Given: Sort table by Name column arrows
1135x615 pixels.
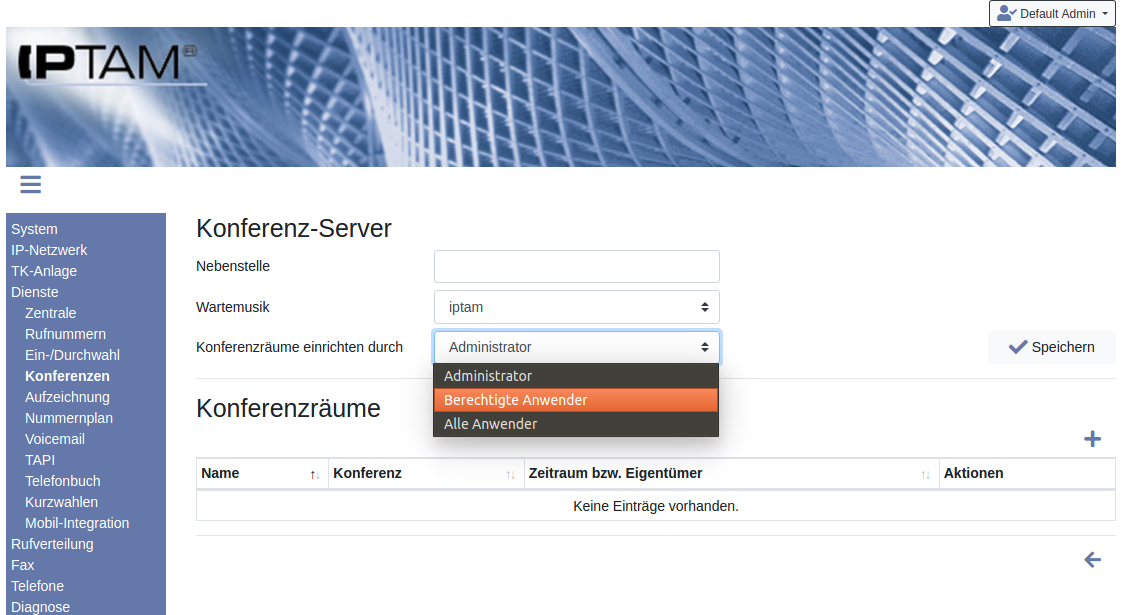Looking at the screenshot, I should pyautogui.click(x=314, y=474).
